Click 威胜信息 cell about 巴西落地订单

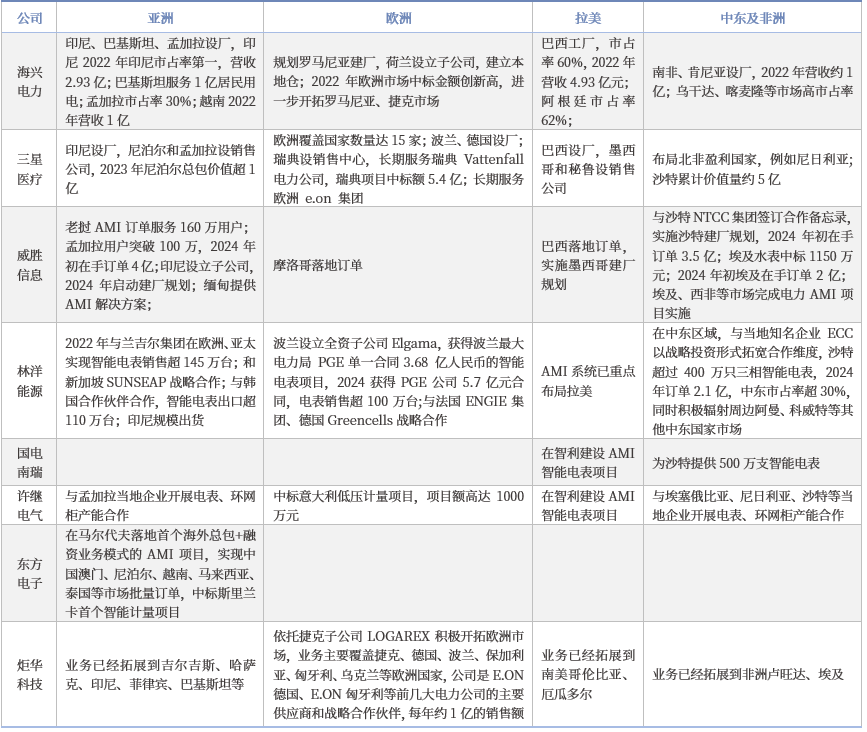click(588, 265)
